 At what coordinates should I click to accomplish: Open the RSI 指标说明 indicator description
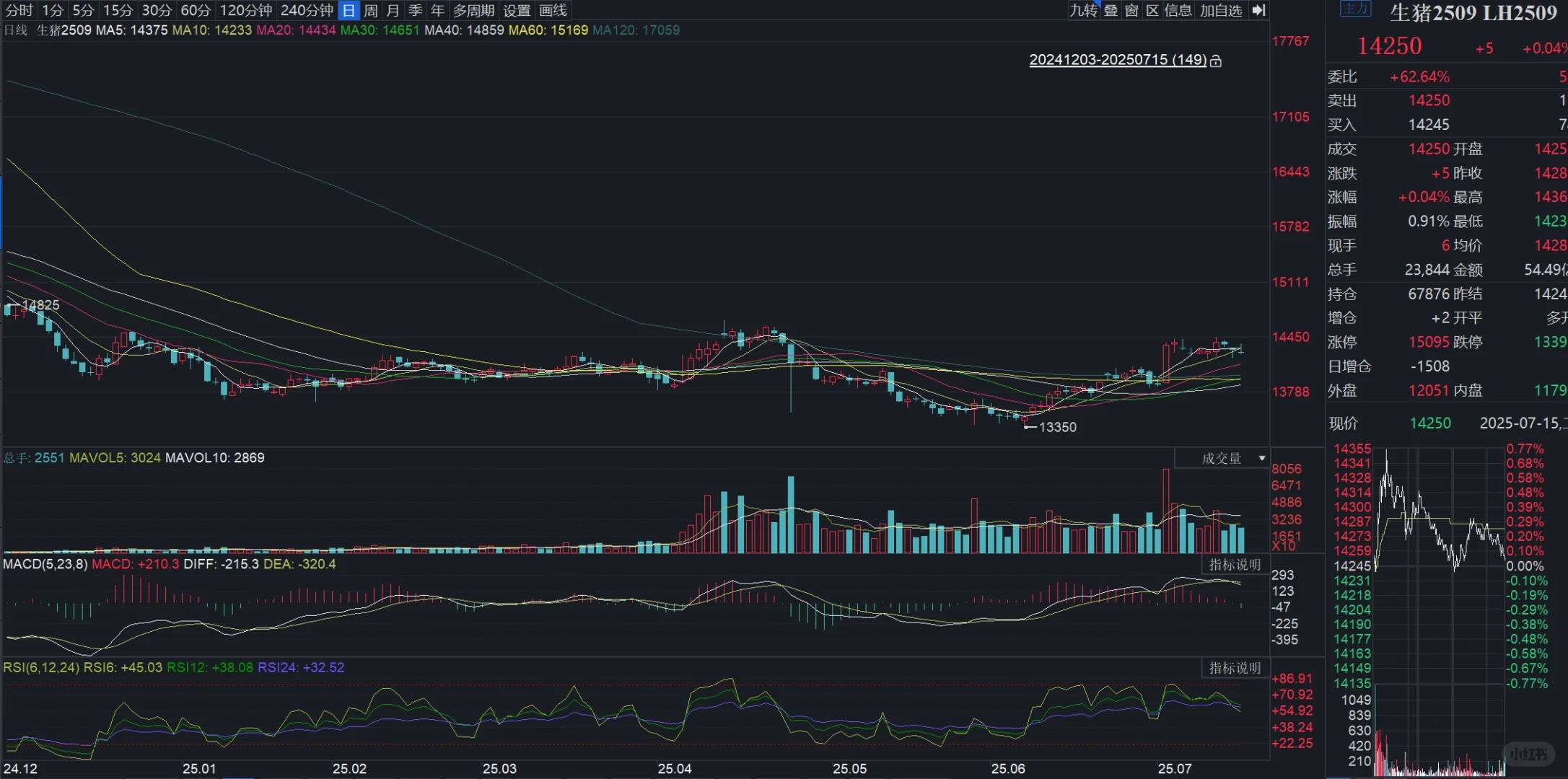(1235, 668)
